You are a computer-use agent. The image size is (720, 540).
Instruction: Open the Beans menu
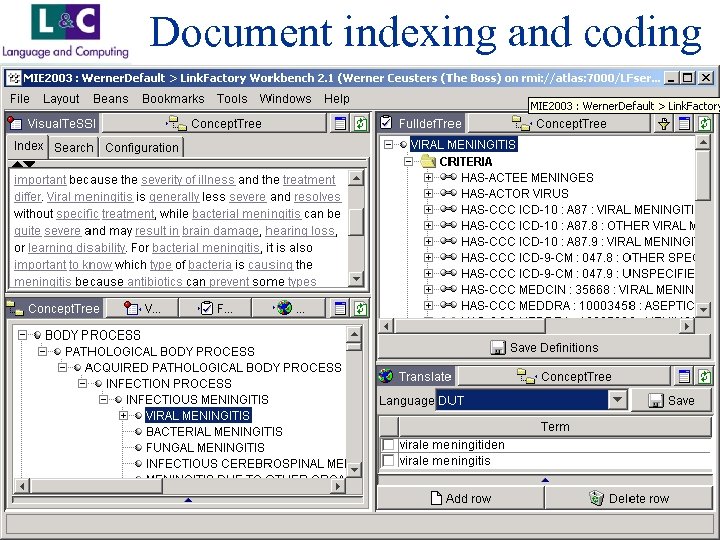coord(111,99)
